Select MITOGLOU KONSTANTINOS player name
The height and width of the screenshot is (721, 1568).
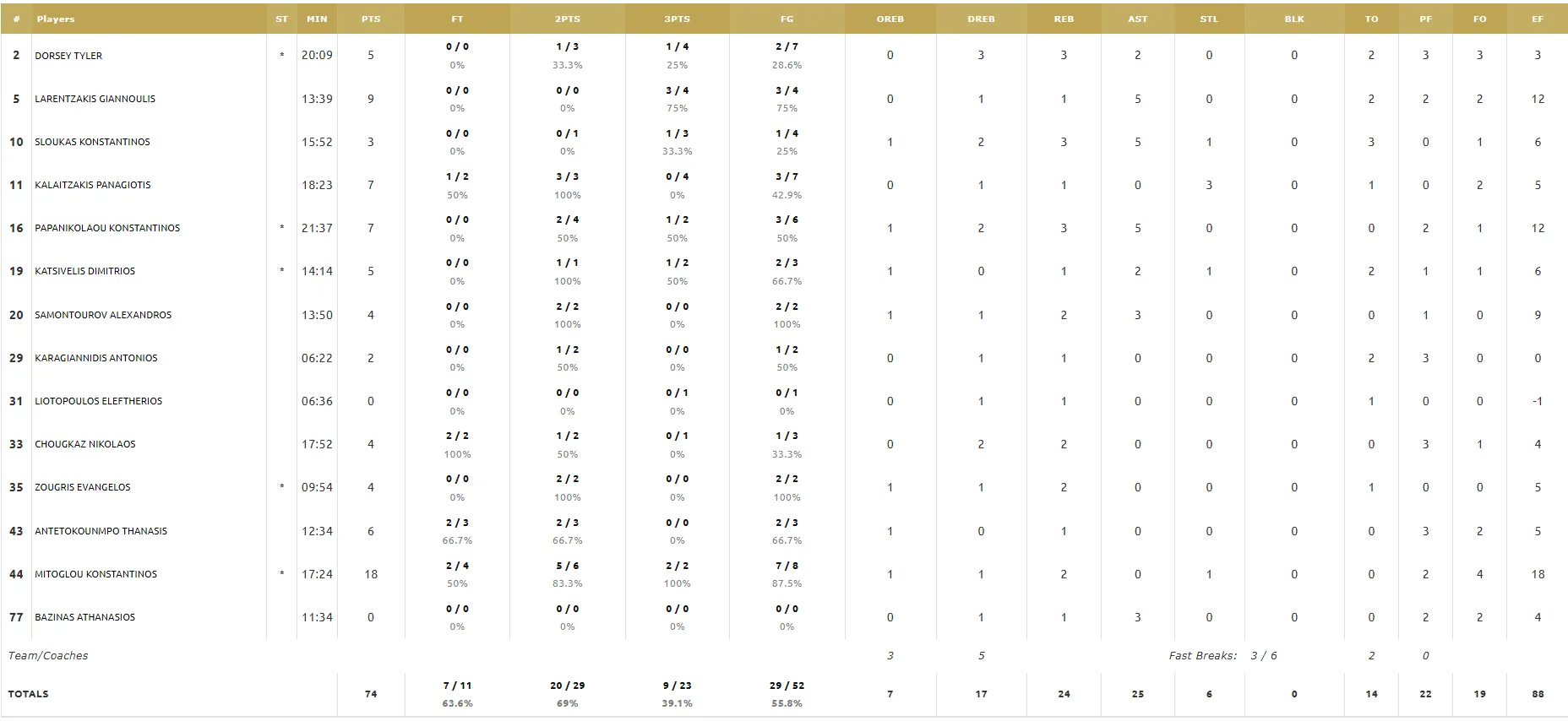coord(95,574)
